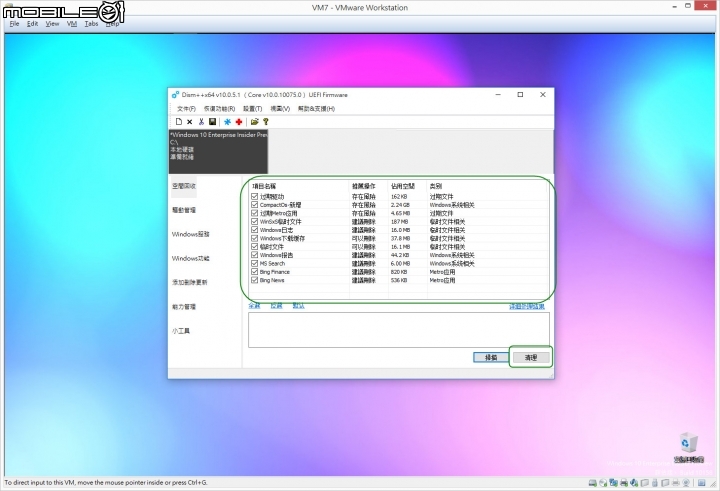Click the new blank page toolbar icon in Dism++
The height and width of the screenshot is (491, 720).
tap(179, 122)
